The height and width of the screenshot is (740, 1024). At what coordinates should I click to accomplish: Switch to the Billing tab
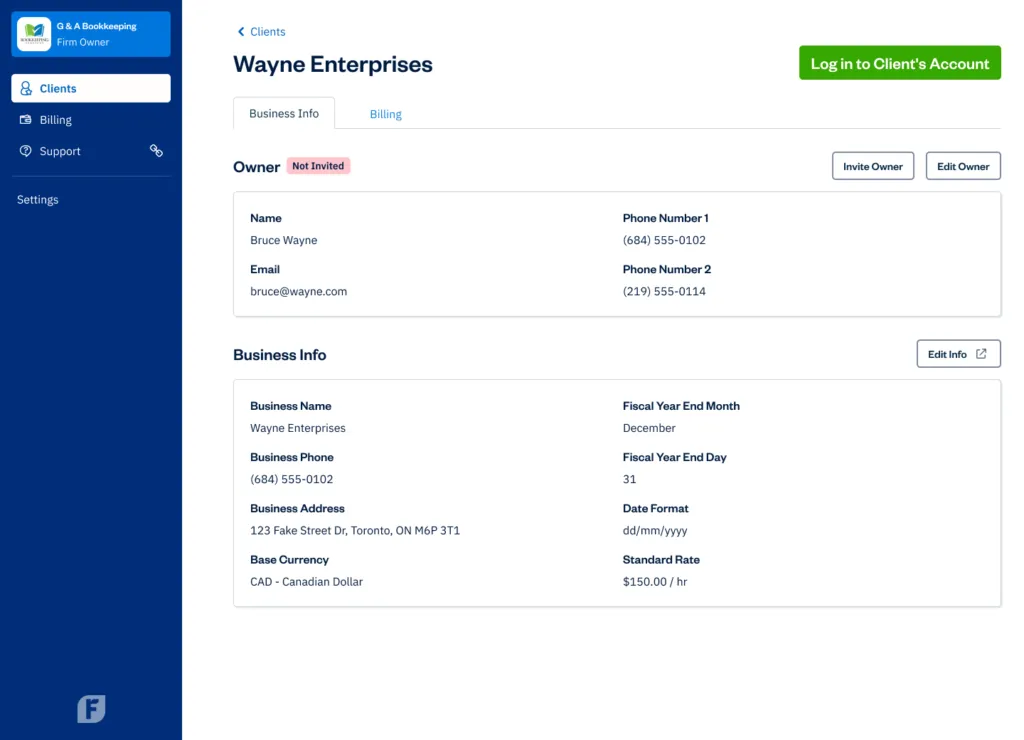(386, 115)
